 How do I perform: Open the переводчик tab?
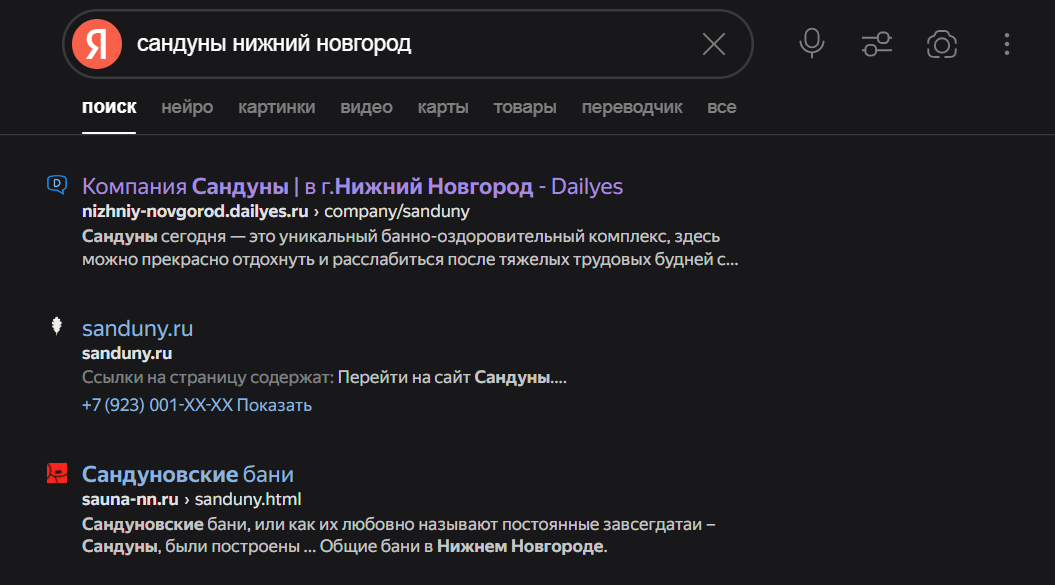[632, 107]
